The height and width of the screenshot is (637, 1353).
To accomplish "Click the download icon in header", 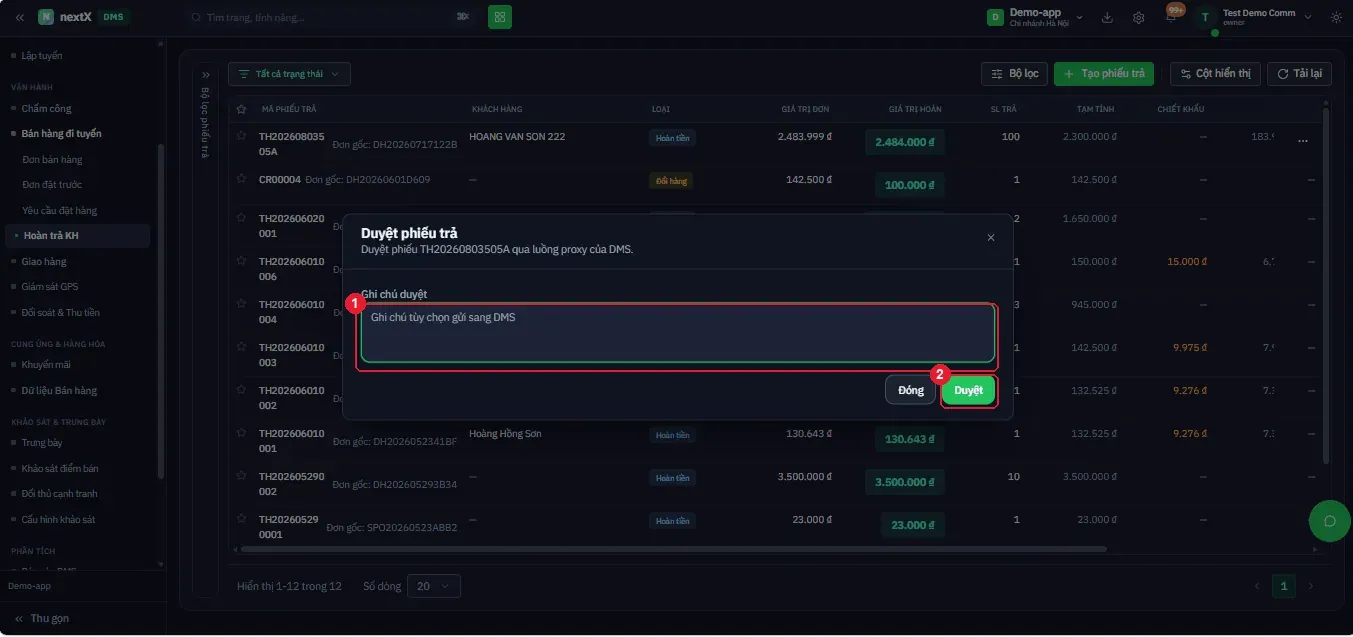I will (x=1107, y=17).
